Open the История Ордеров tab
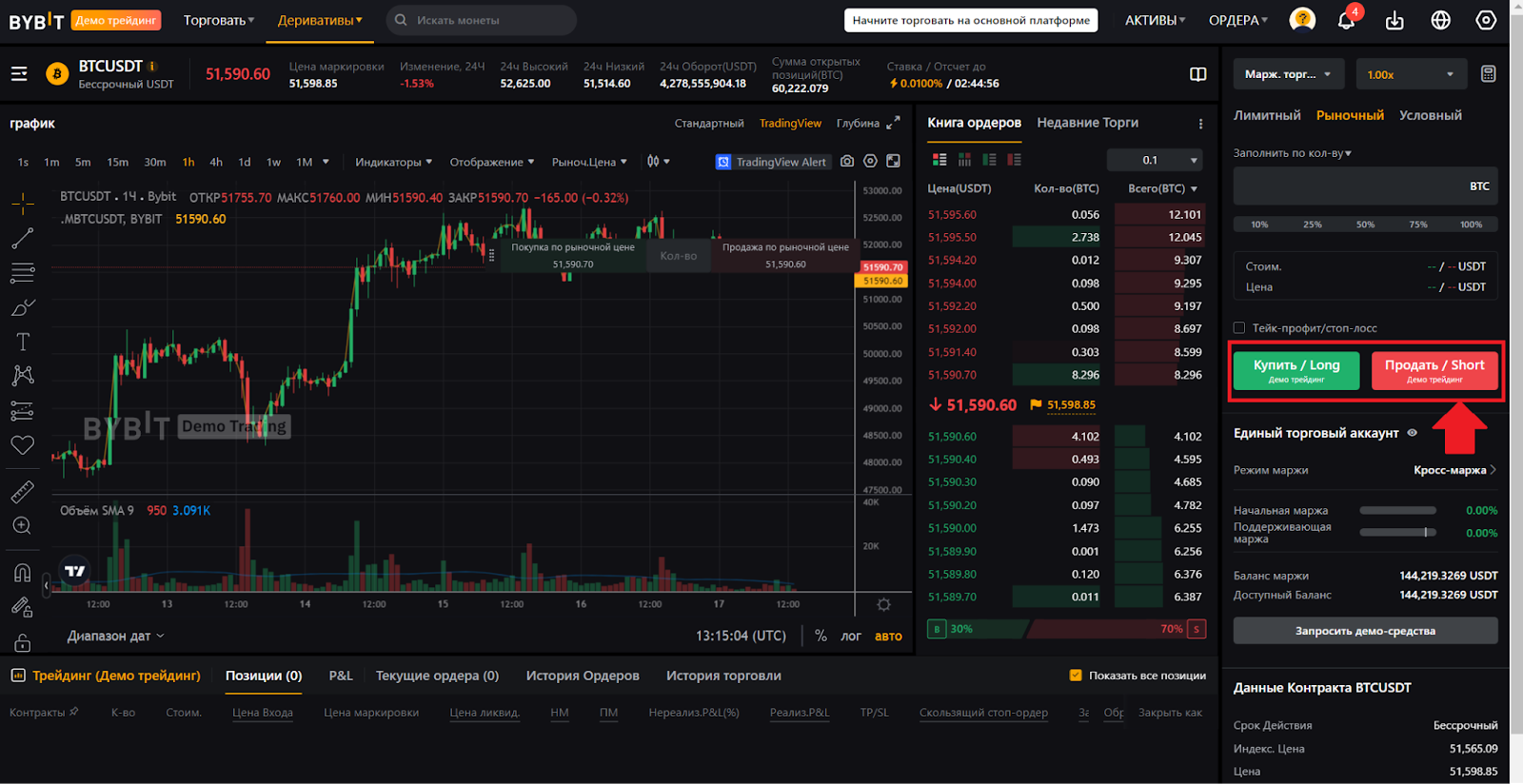Screen dimensions: 1523x784 (583, 676)
